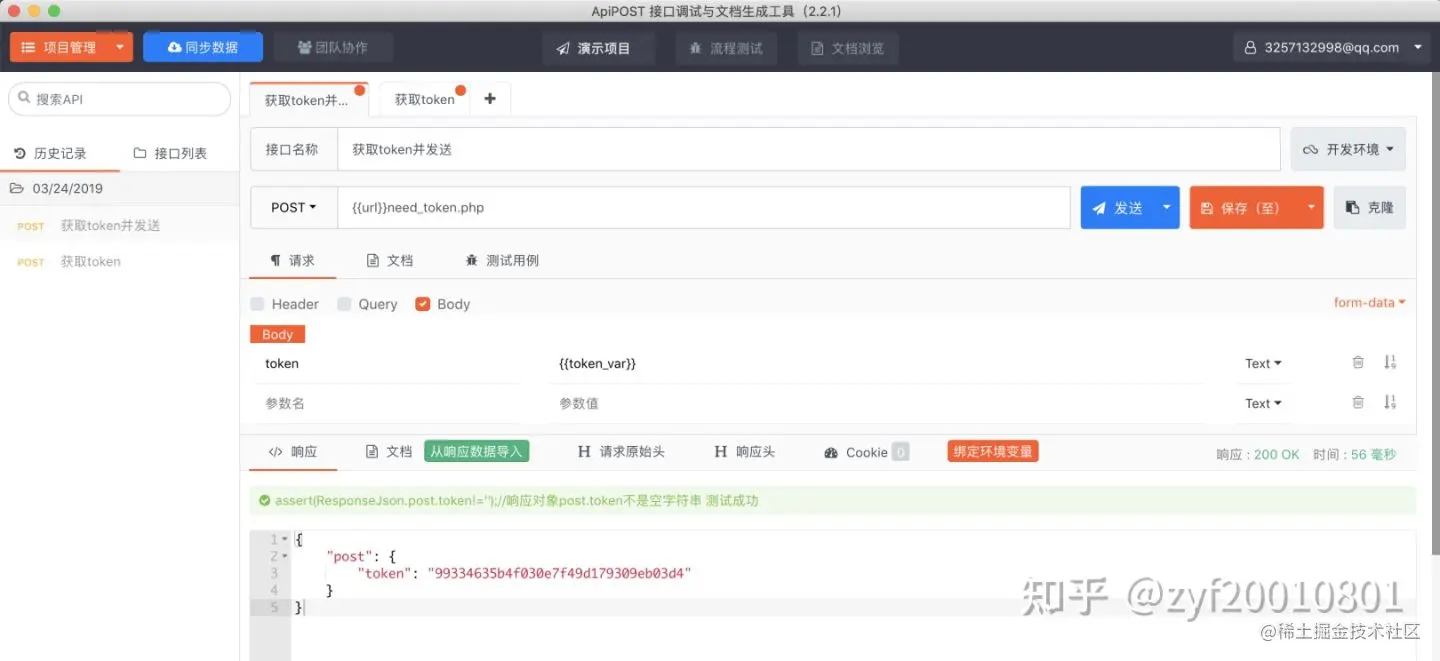Select the 文档 tab beside the 请求 tab

coord(390,260)
